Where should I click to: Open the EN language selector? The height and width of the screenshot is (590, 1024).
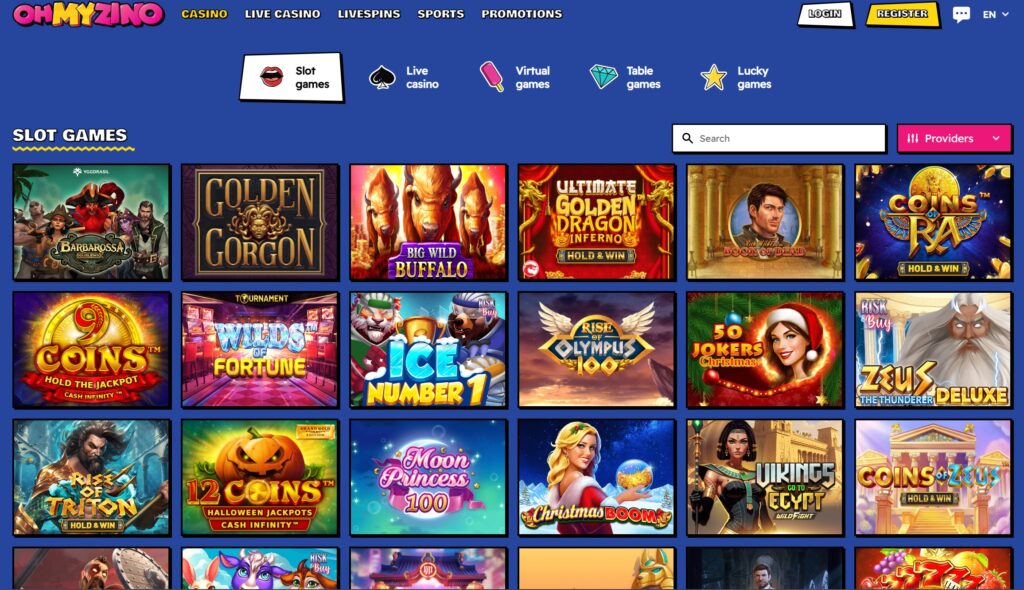tap(995, 14)
